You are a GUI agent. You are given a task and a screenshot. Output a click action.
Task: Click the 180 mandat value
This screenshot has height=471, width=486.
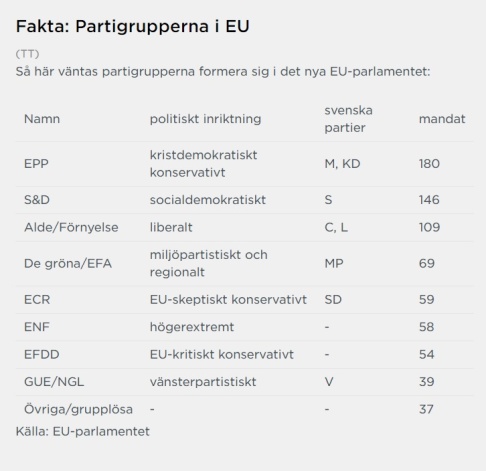coord(429,164)
